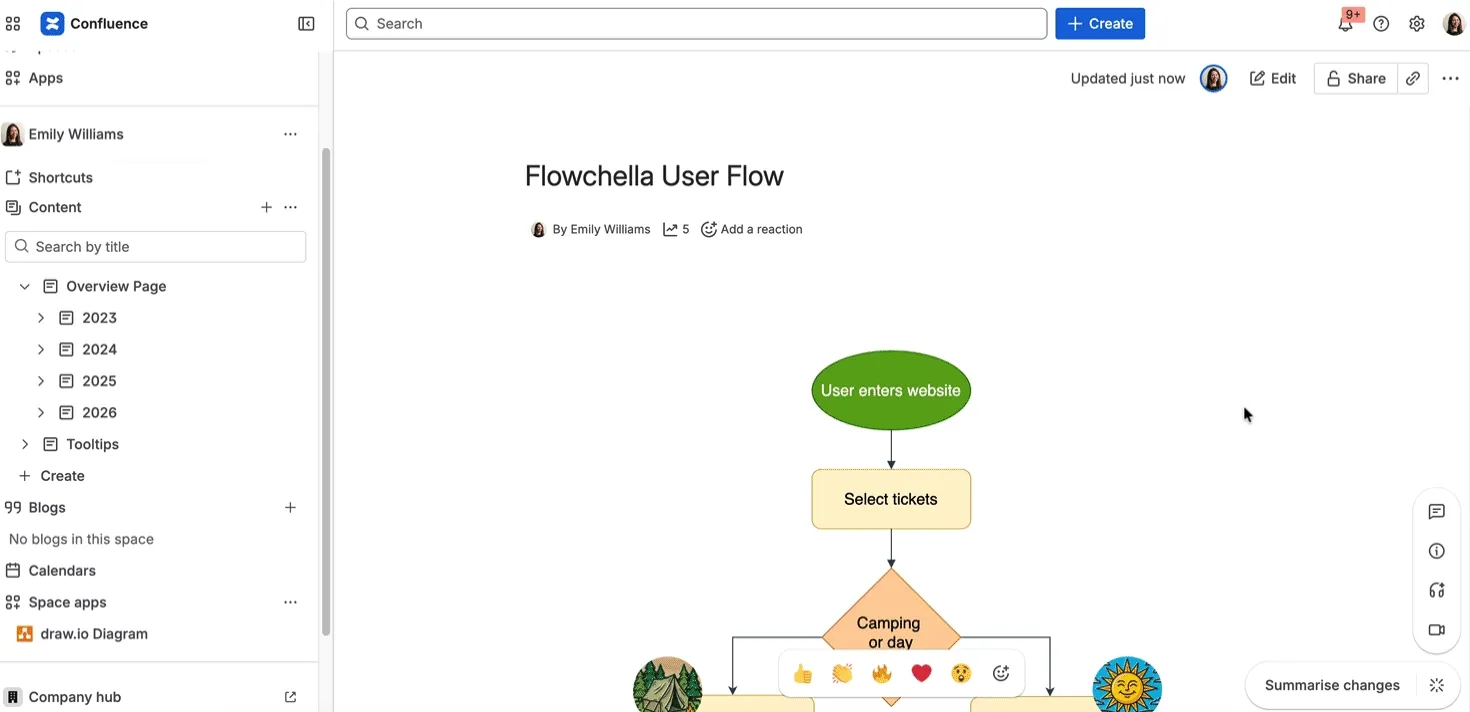Open the comments panel icon
1470x712 pixels.
1437,512
